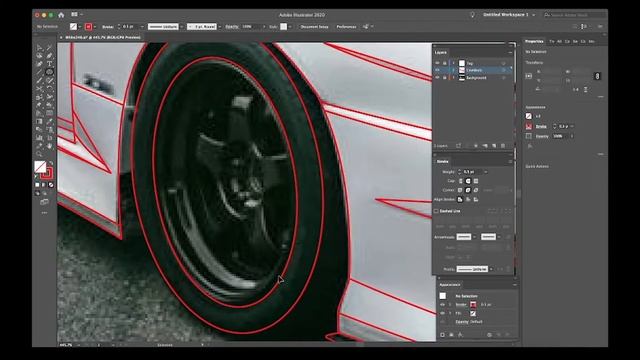The image size is (640, 360).
Task: Clear Appearance icon in Appearance panel
Action: coord(489,335)
